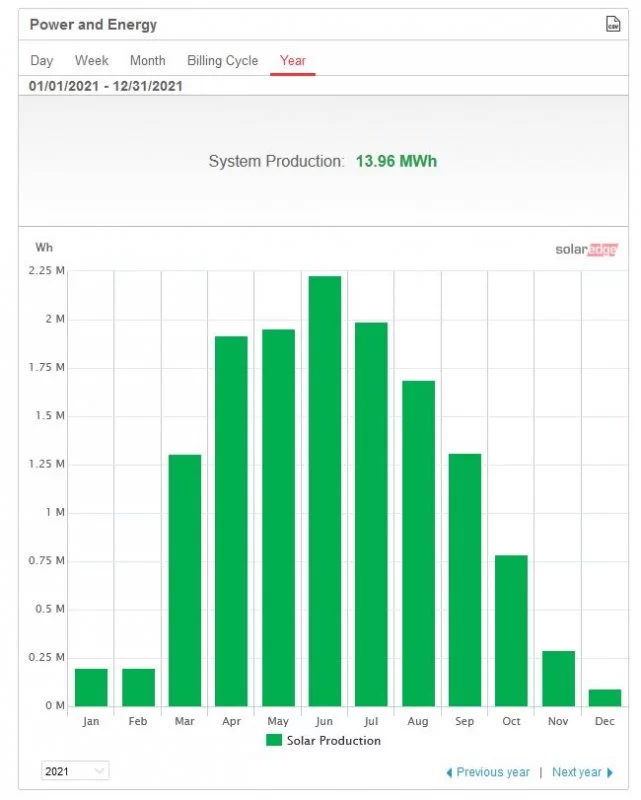Toggle the green Solar Production legend swatch
This screenshot has height=800, width=641.
click(274, 741)
